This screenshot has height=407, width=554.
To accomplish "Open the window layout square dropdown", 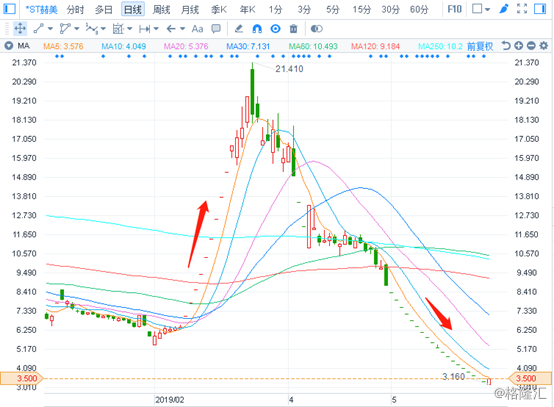I will coord(481,9).
